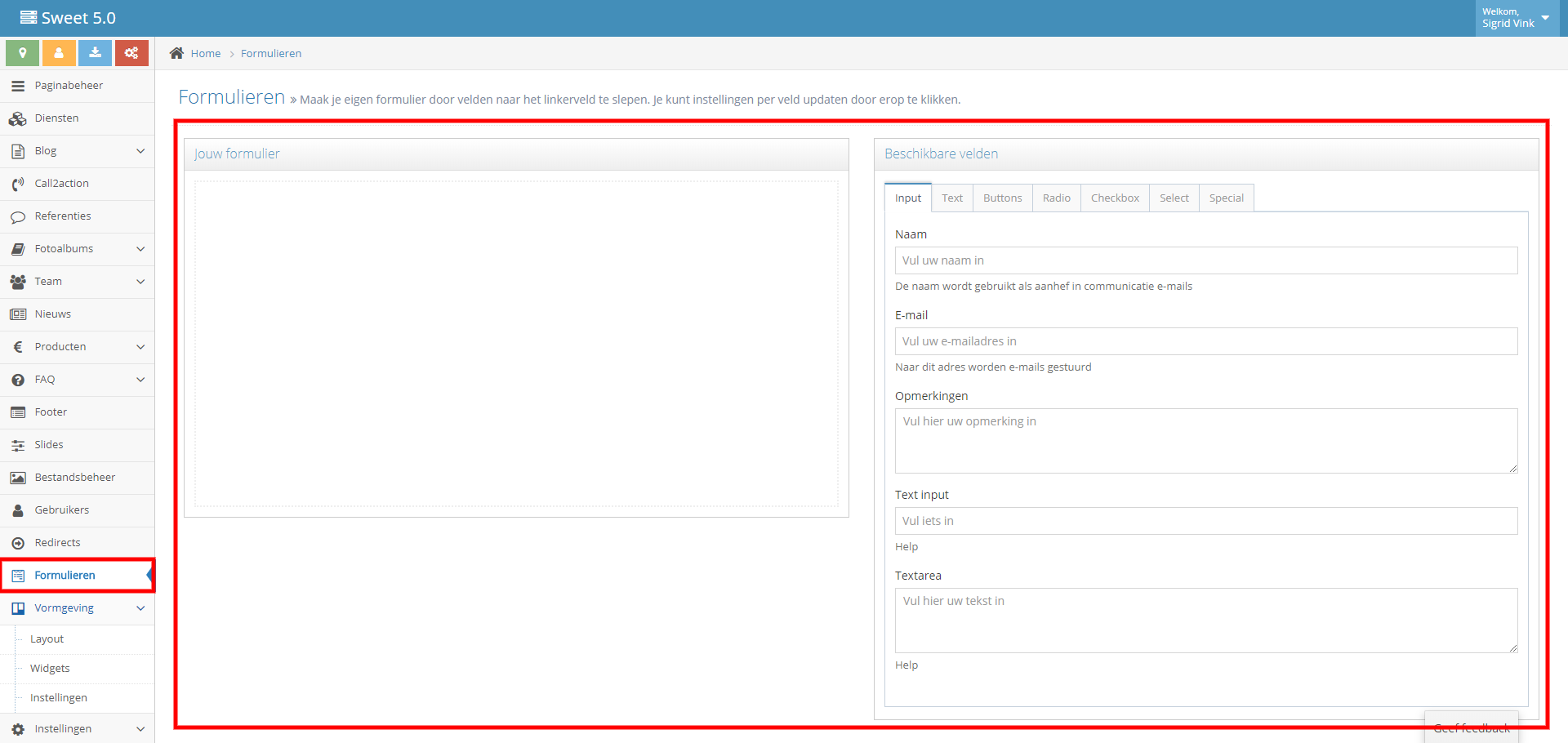Click the Sweet 5.0 title text

(78, 18)
